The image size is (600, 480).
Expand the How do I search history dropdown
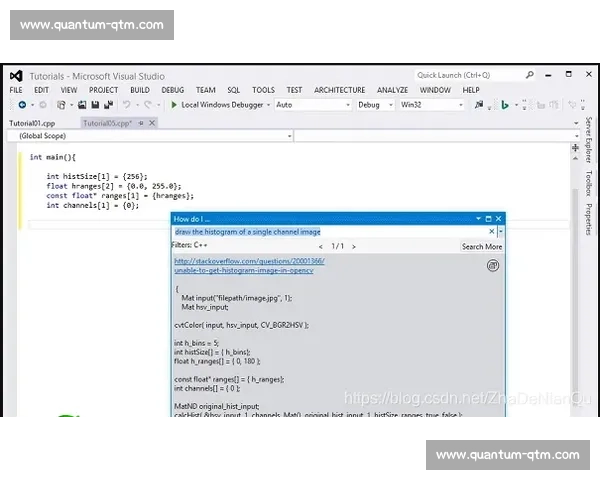tap(501, 231)
